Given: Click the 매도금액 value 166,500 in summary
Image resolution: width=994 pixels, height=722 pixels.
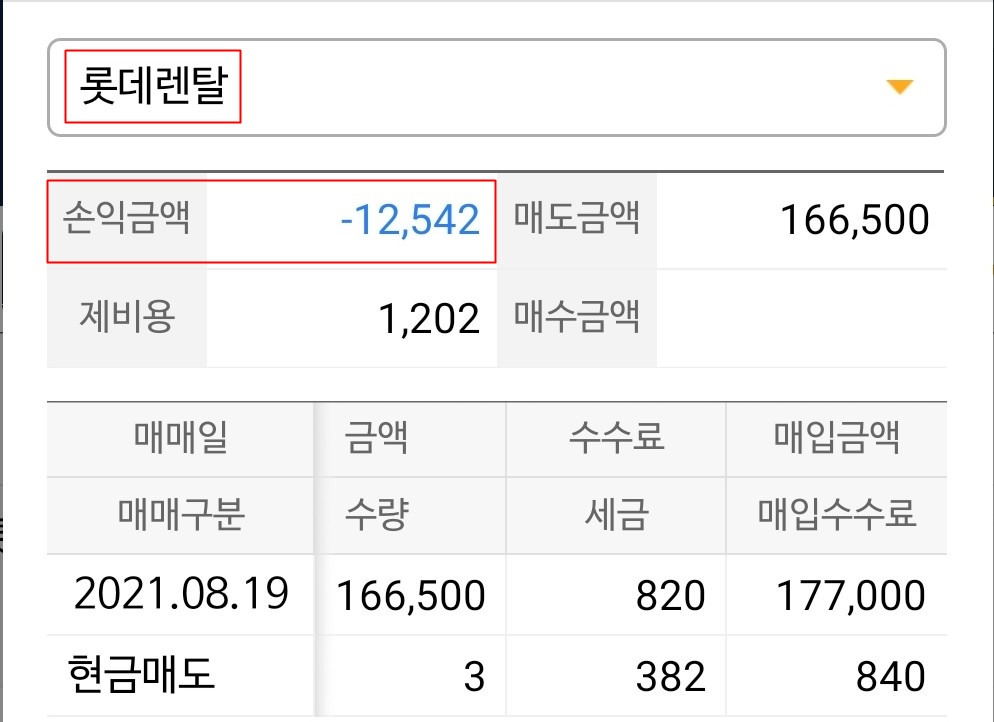Looking at the screenshot, I should pos(855,220).
